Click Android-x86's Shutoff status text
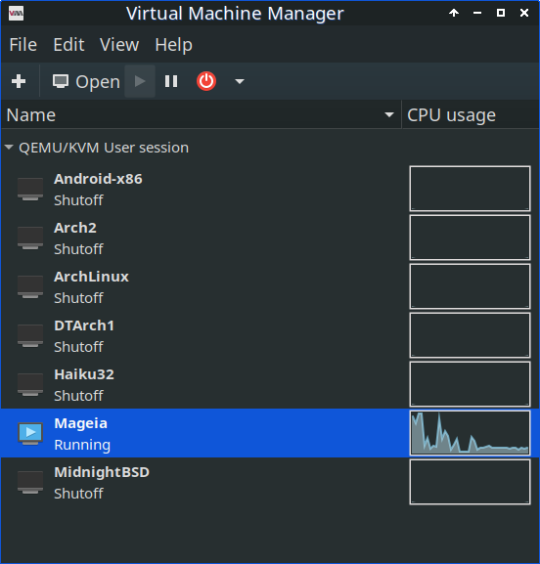 pos(78,200)
